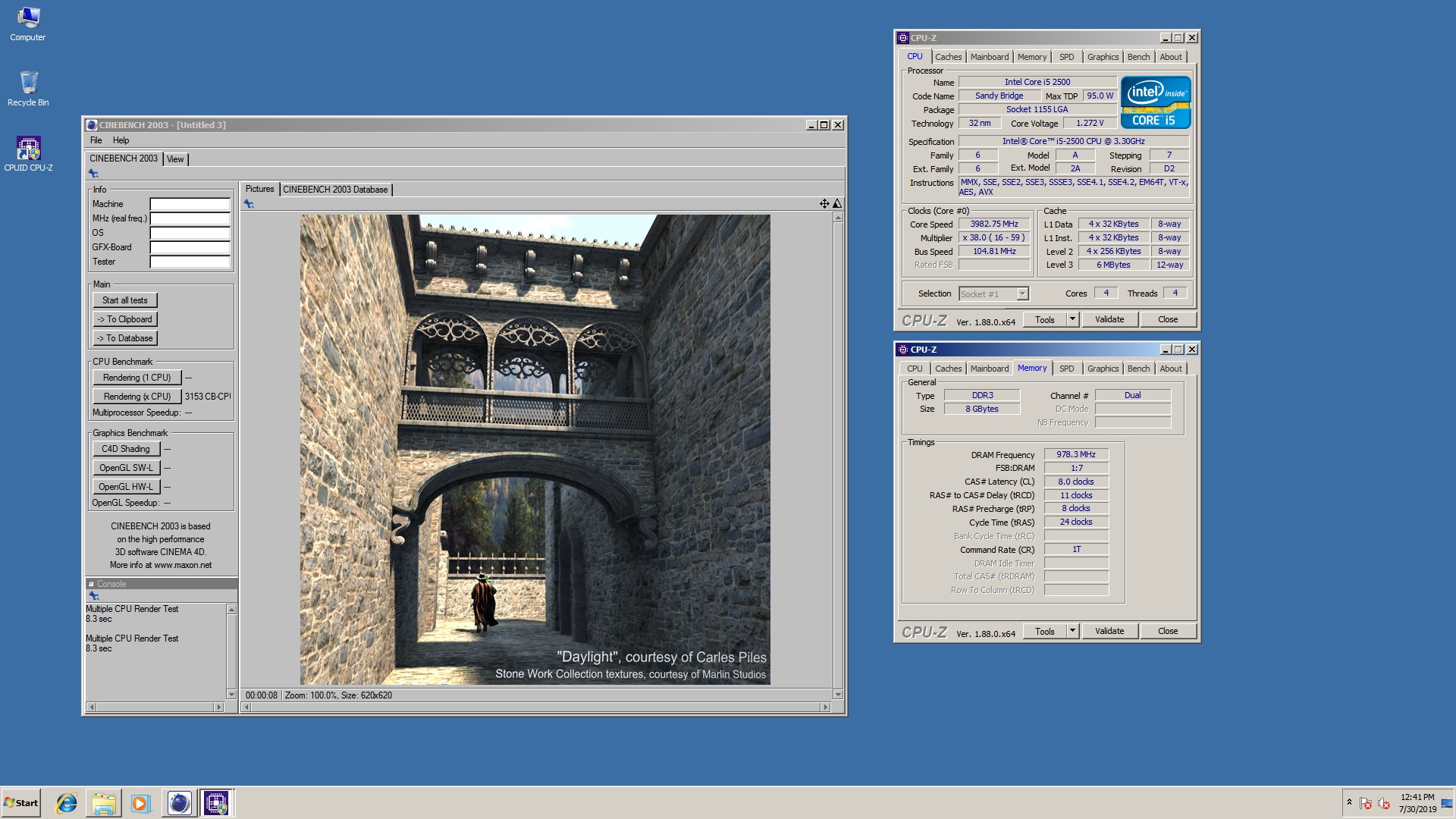This screenshot has height=819, width=1456.
Task: Click the Machine input field
Action: [x=190, y=204]
